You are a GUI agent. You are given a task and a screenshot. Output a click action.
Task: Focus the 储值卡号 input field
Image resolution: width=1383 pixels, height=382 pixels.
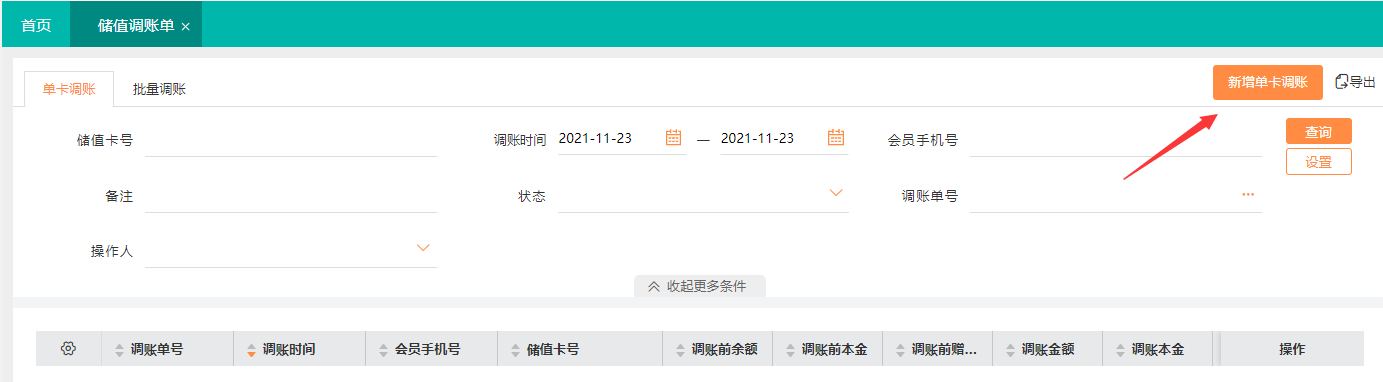[x=291, y=140]
